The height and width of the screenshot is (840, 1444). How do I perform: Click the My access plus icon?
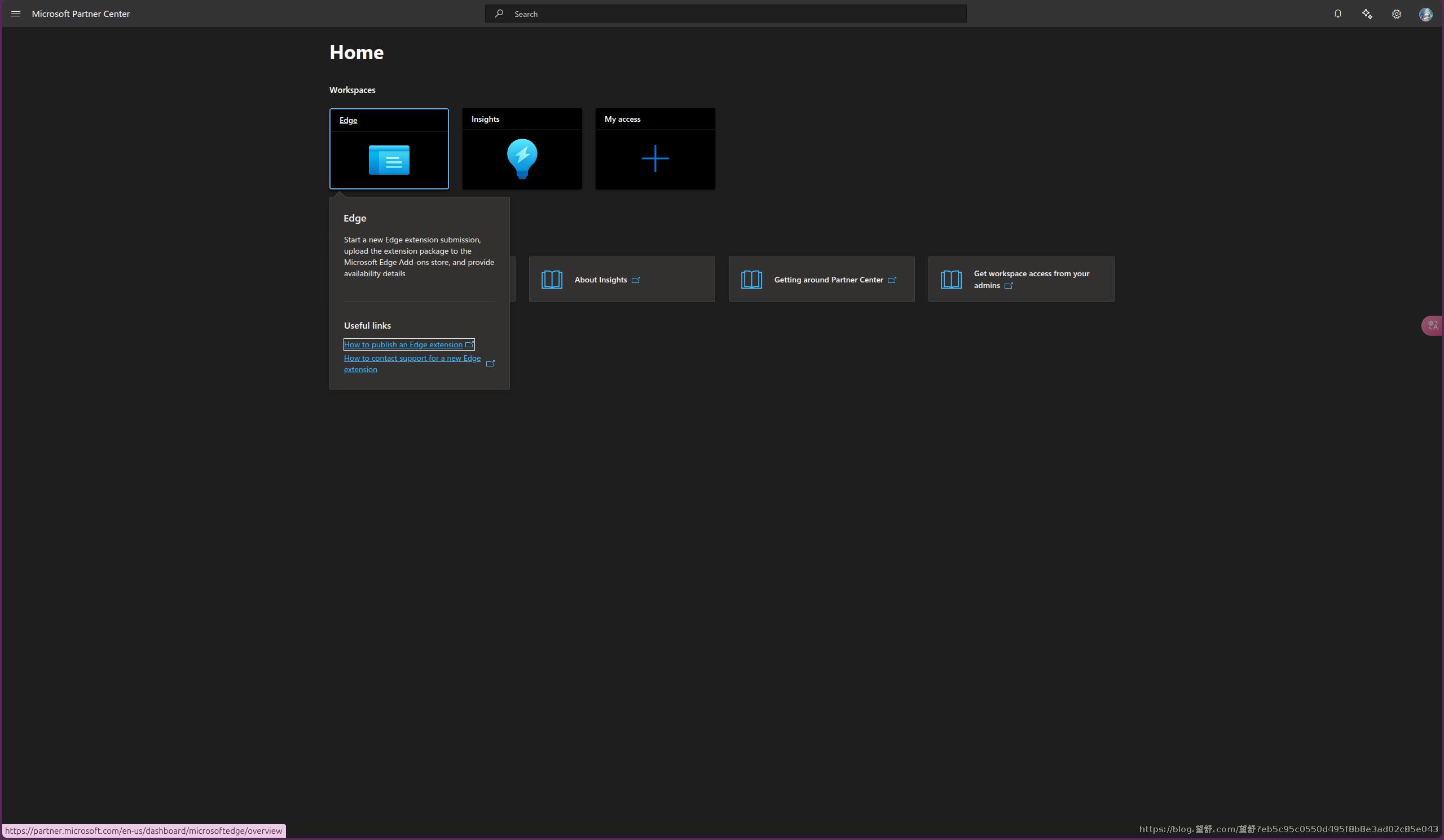pos(655,158)
